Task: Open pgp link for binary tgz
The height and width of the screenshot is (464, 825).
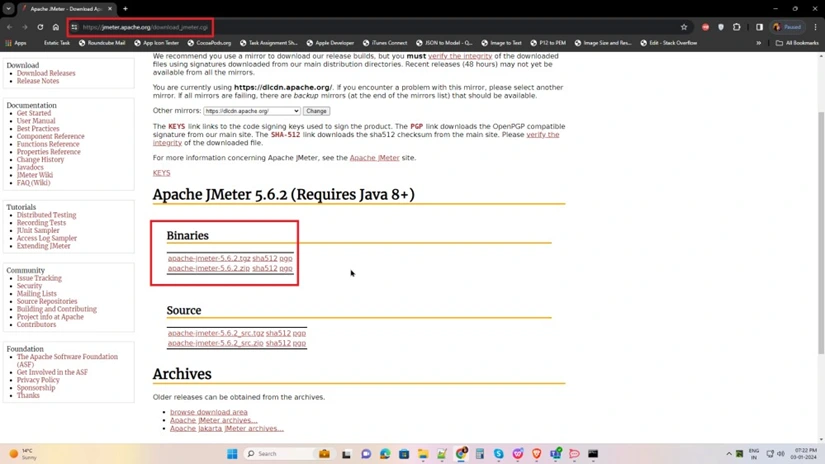Action: click(x=286, y=258)
